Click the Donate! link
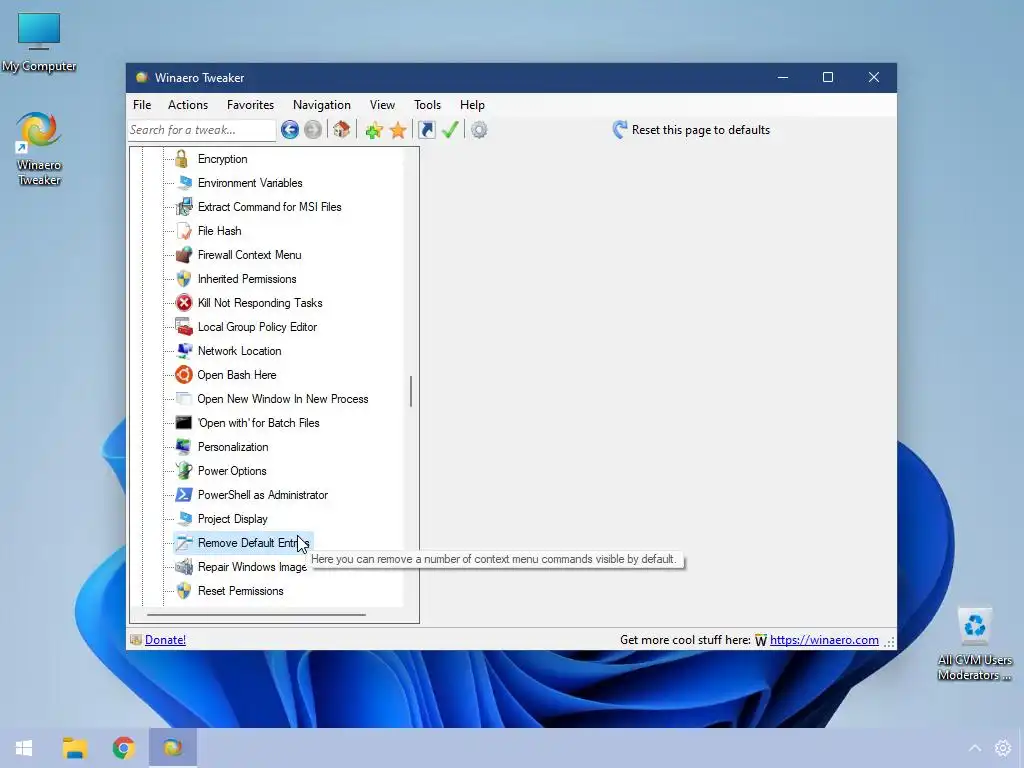This screenshot has height=768, width=1024. (x=165, y=640)
